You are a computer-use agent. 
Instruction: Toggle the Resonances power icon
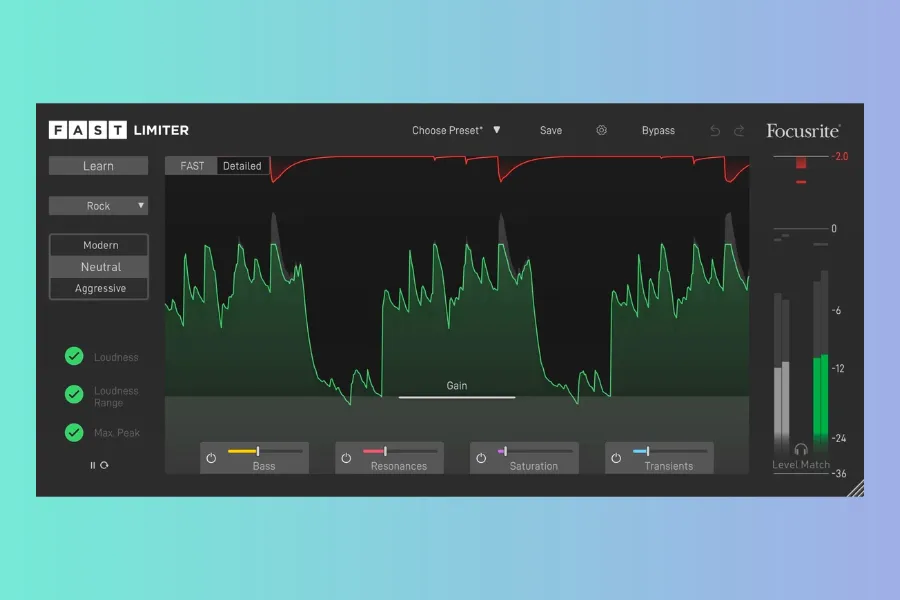[x=346, y=458]
